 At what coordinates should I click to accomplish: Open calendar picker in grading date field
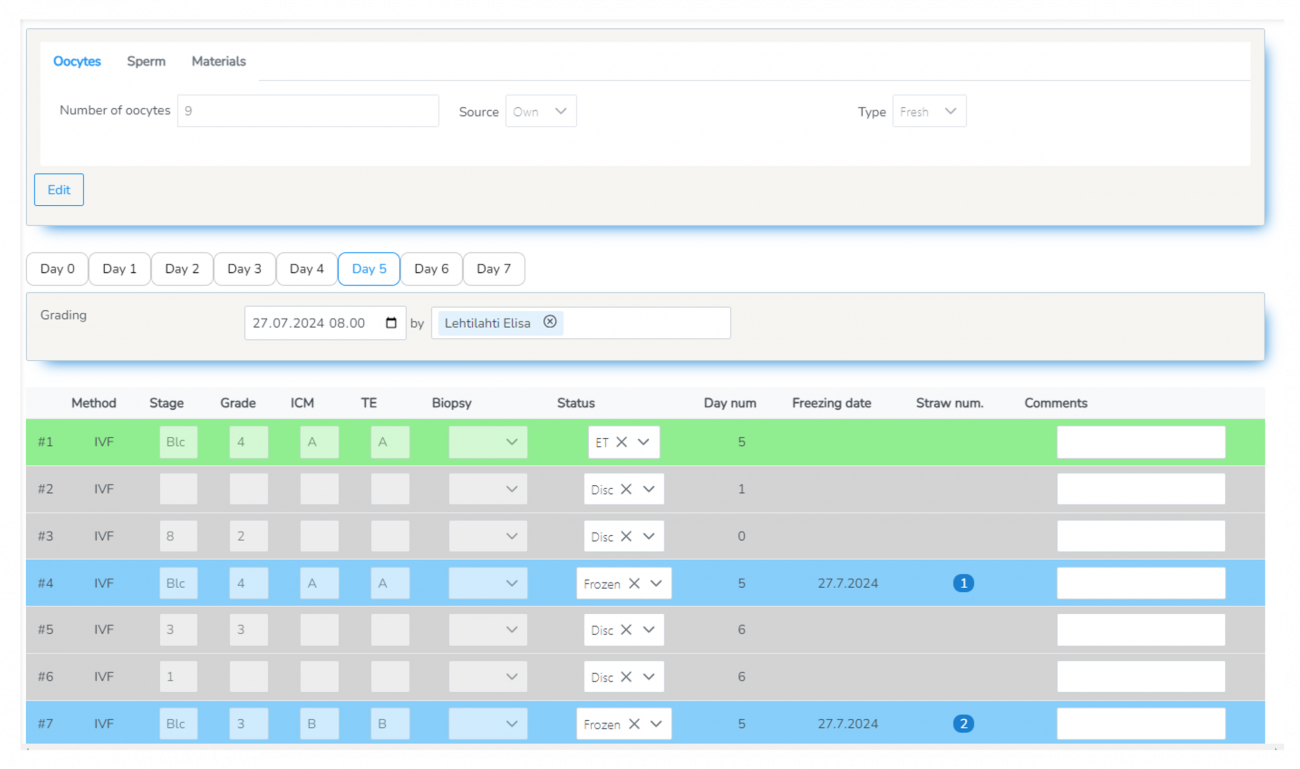(391, 323)
